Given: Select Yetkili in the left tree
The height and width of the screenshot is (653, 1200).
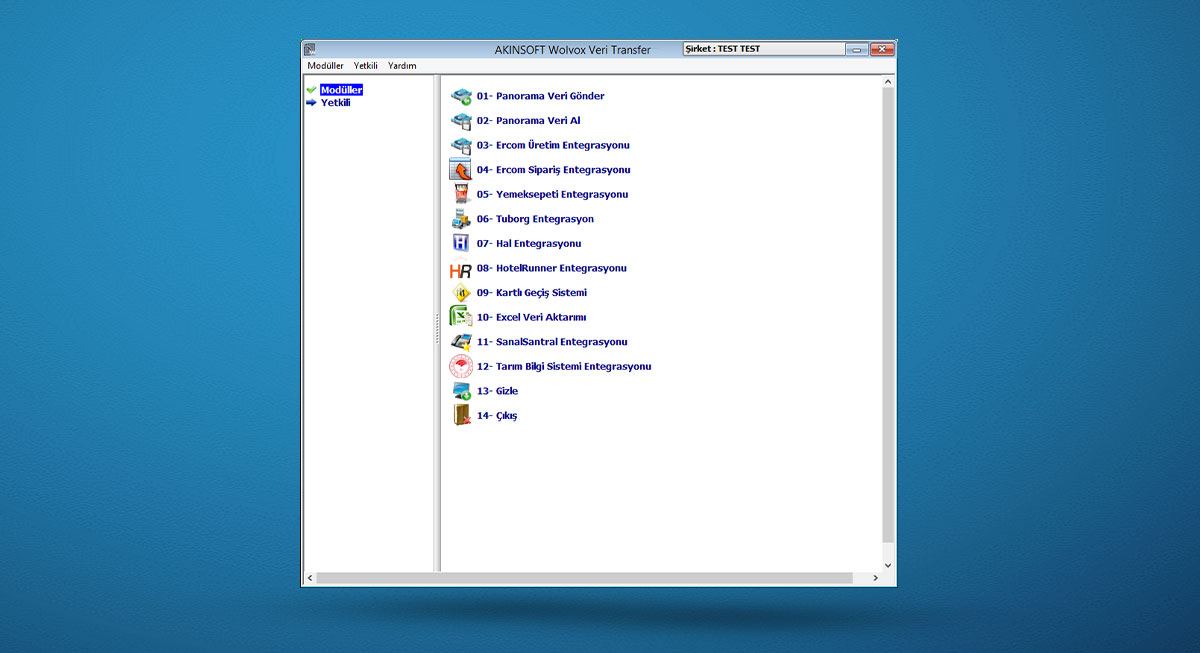Looking at the screenshot, I should (x=335, y=102).
